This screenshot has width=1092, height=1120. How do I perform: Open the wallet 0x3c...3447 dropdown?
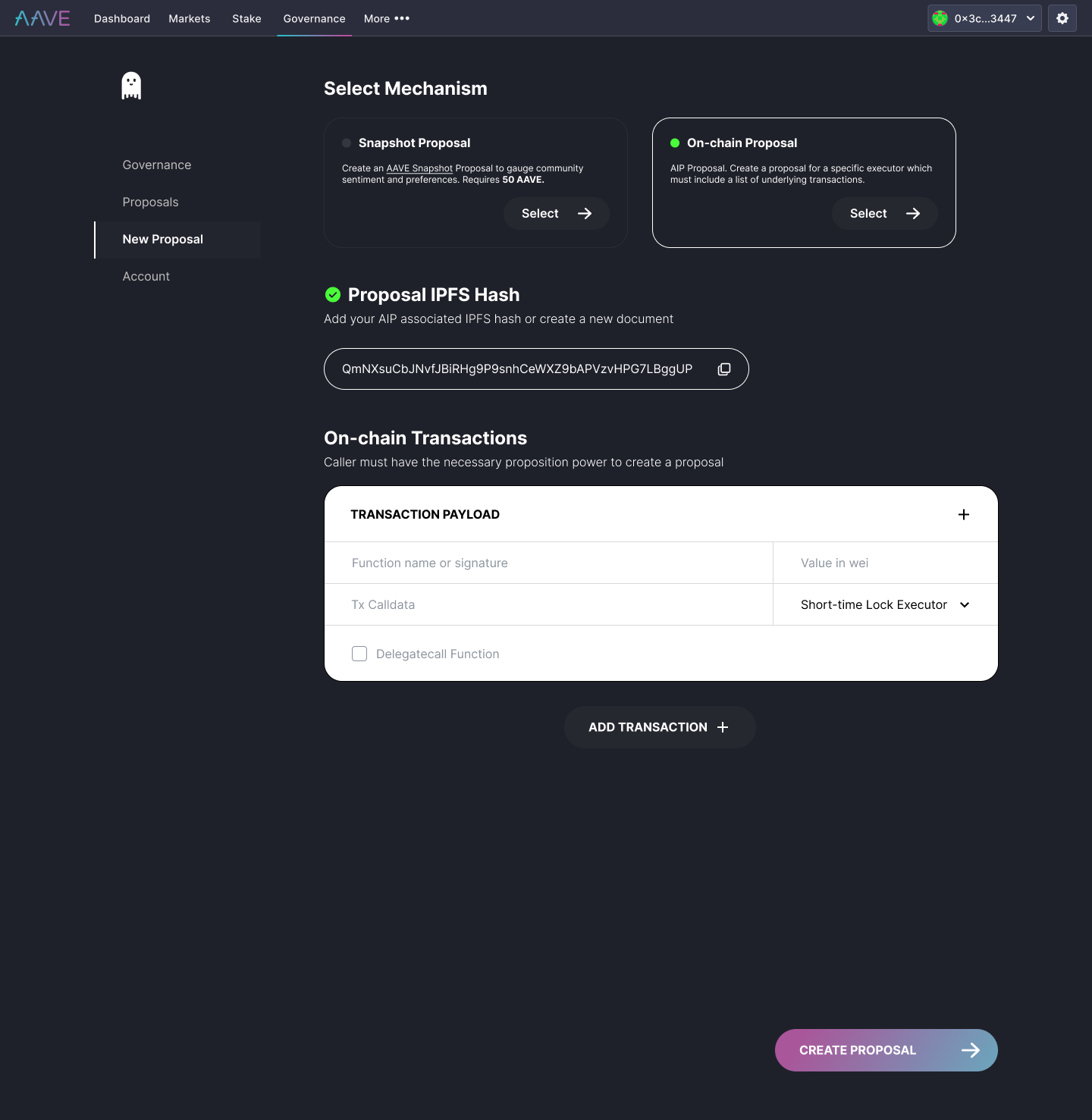coord(984,18)
